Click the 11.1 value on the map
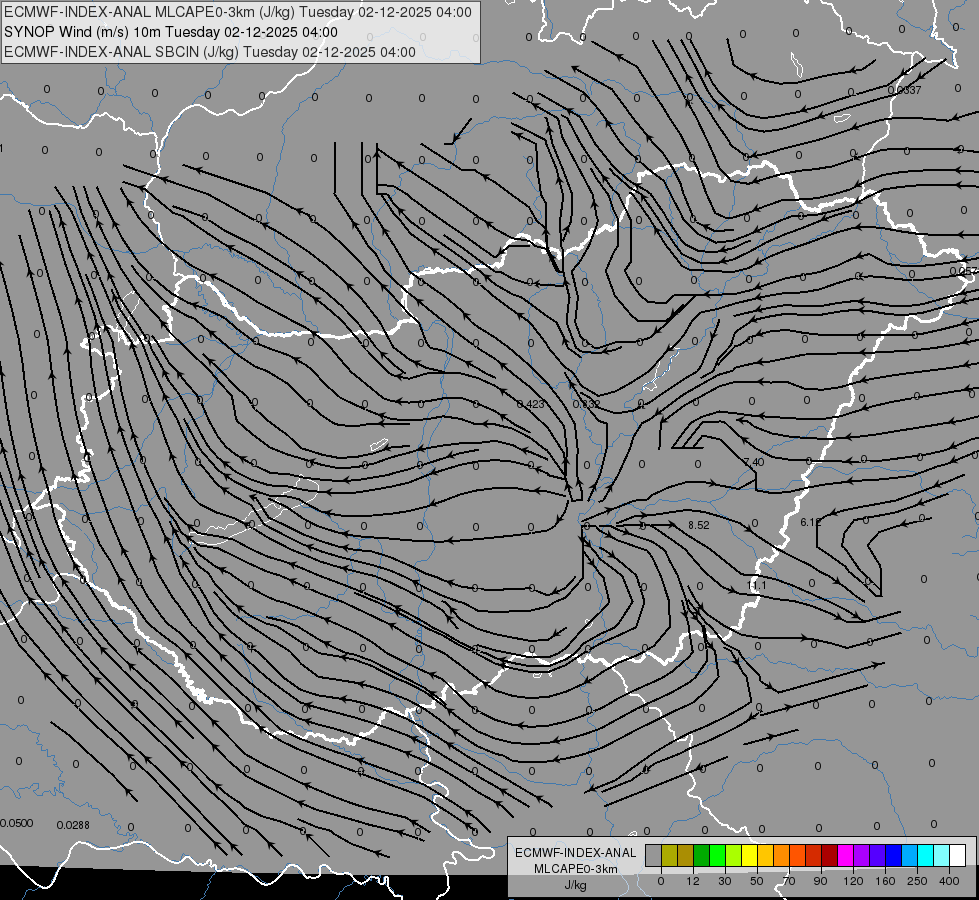979x900 pixels. pos(756,585)
